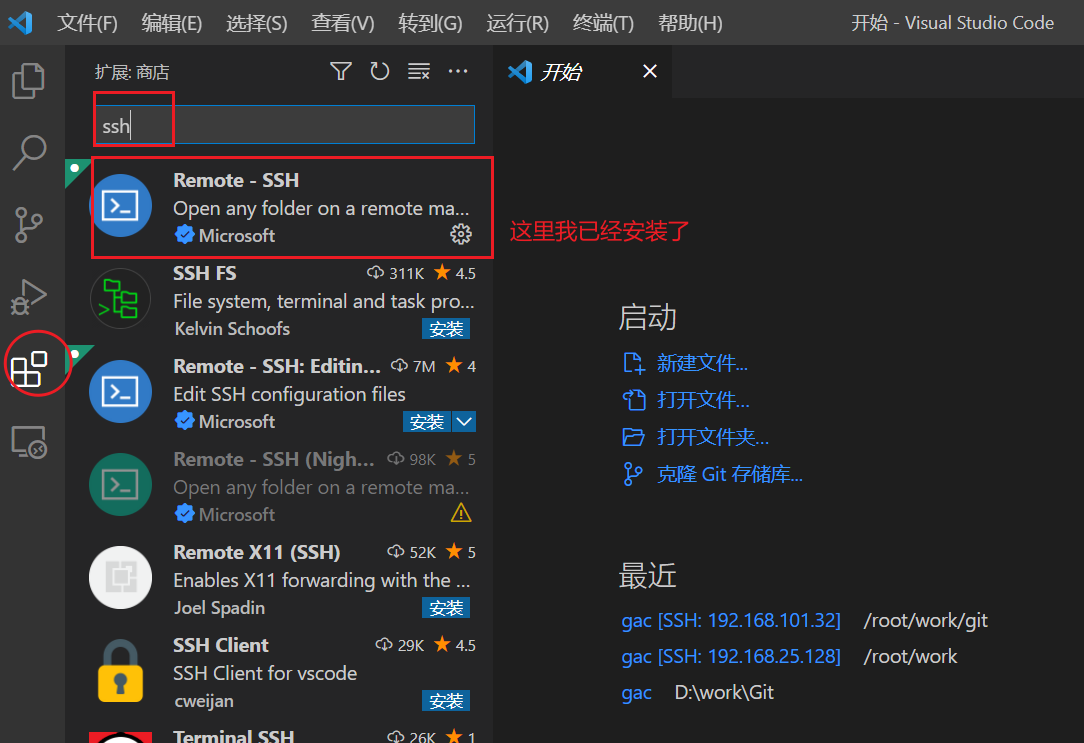Click 打开文件夹... link
The width and height of the screenshot is (1084, 743).
713,437
